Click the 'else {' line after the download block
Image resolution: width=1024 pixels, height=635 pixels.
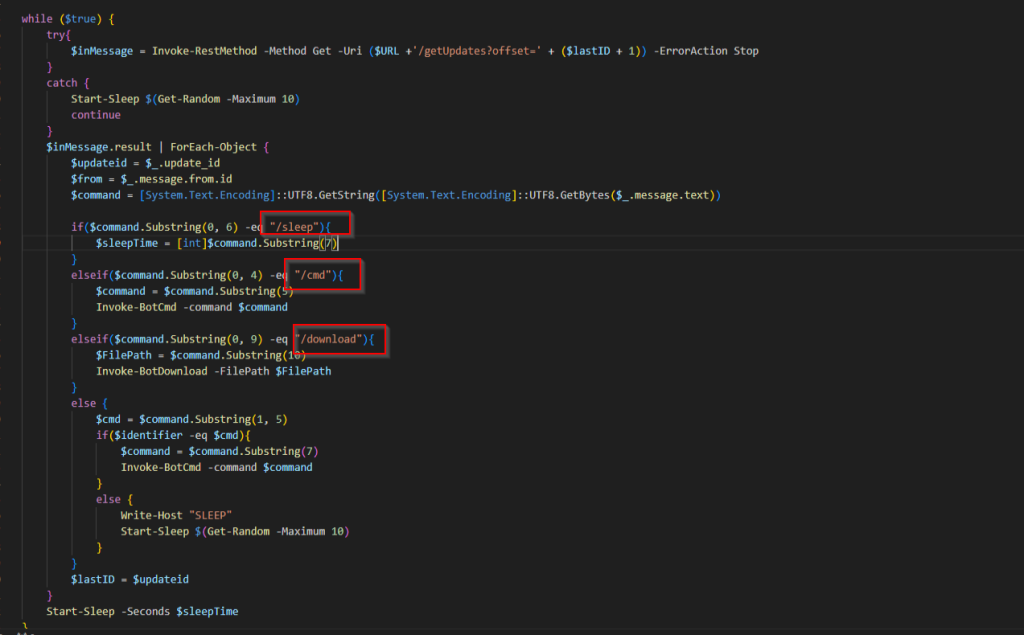pos(89,403)
